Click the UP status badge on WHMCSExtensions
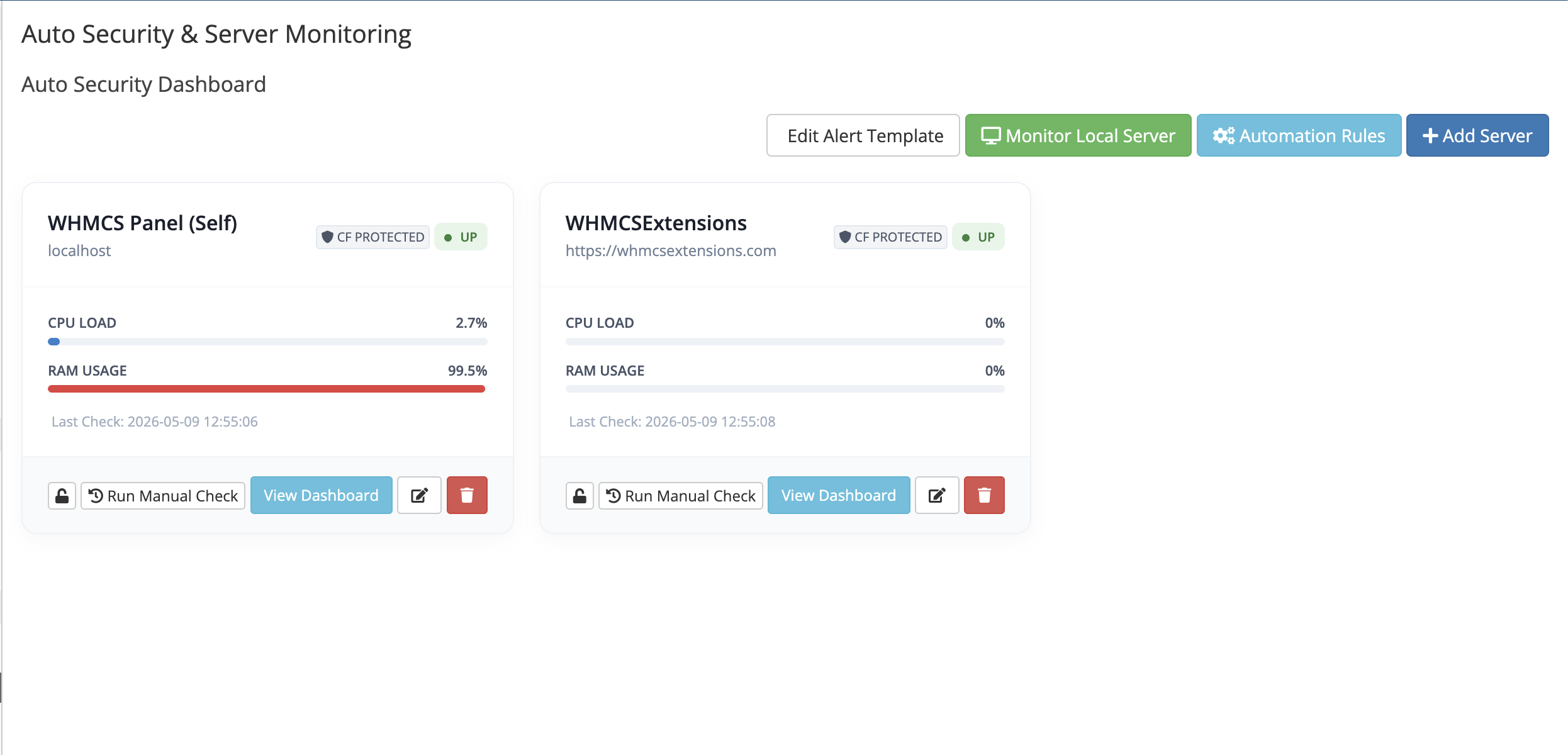Image resolution: width=1568 pixels, height=755 pixels. (x=978, y=237)
